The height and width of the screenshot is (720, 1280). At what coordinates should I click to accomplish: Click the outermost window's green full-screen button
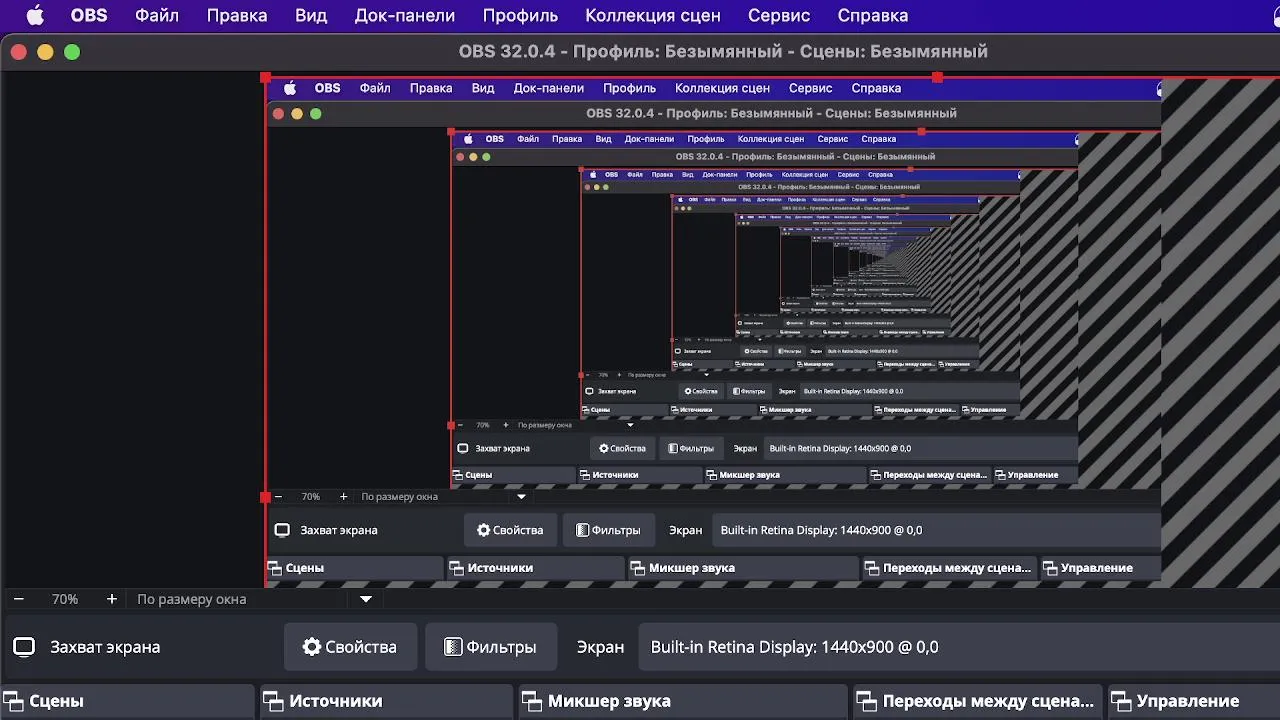tap(72, 52)
